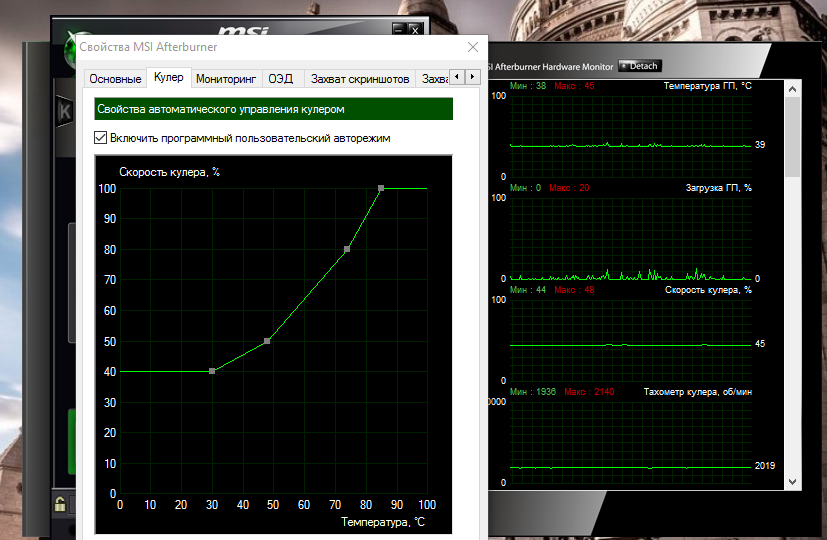Click the Макс : 45 temperature value
The image size is (827, 540).
(574, 85)
